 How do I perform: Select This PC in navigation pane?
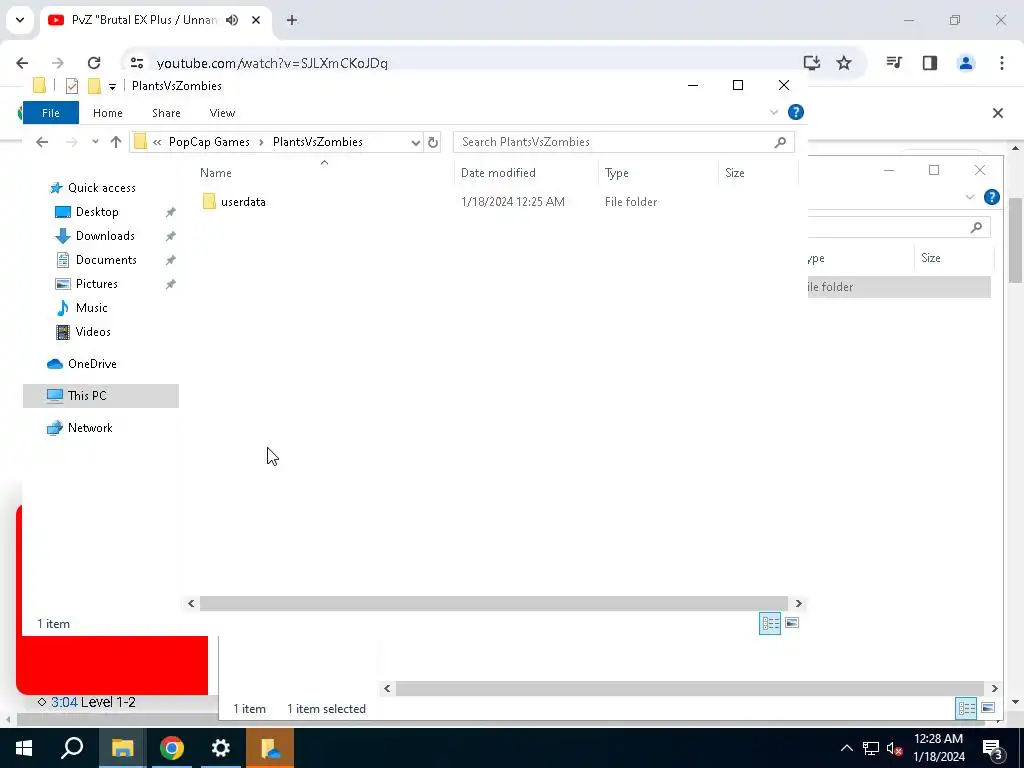tap(101, 396)
